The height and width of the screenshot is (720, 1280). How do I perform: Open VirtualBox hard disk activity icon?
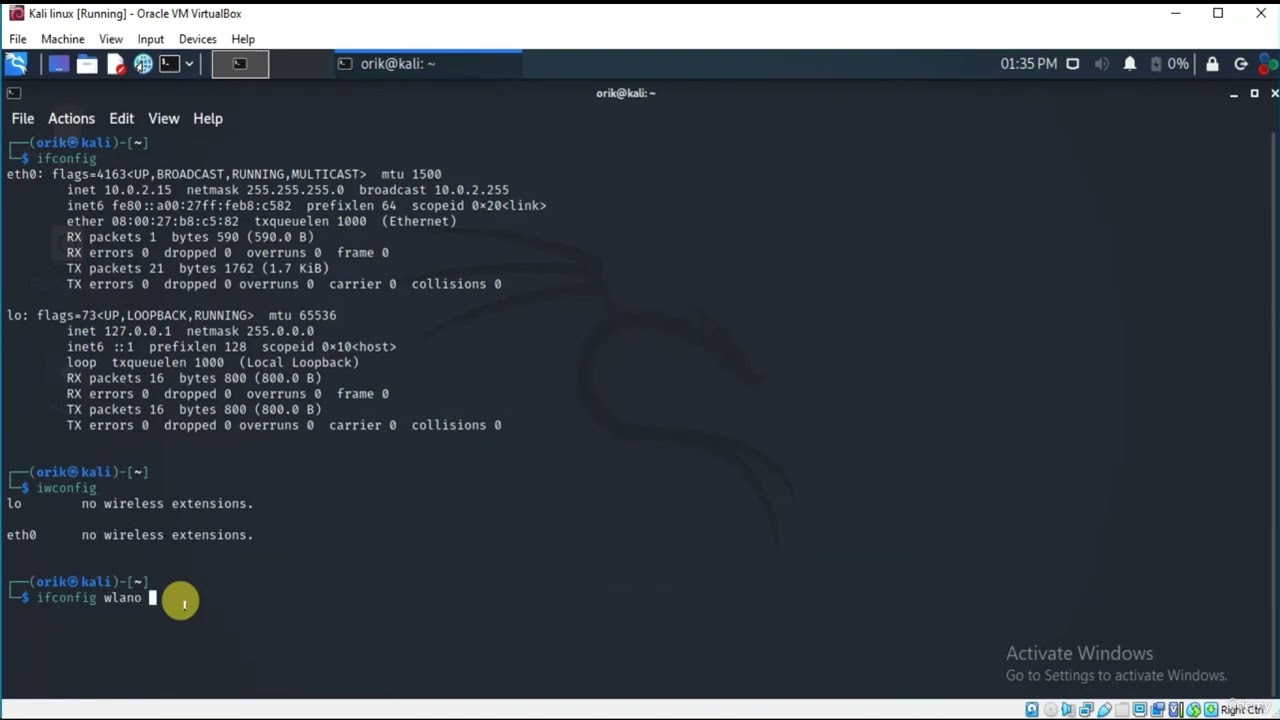(x=1032, y=710)
